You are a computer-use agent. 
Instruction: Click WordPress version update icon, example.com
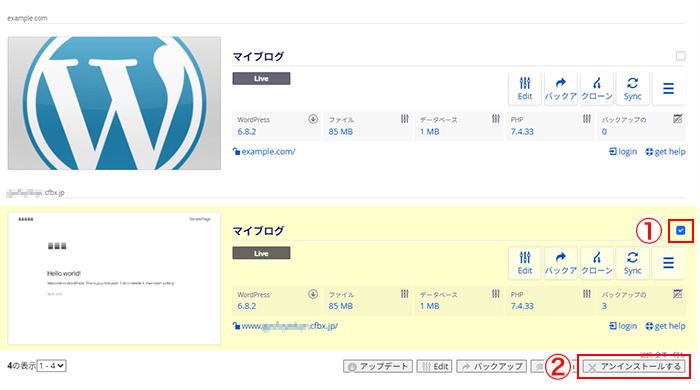313,119
